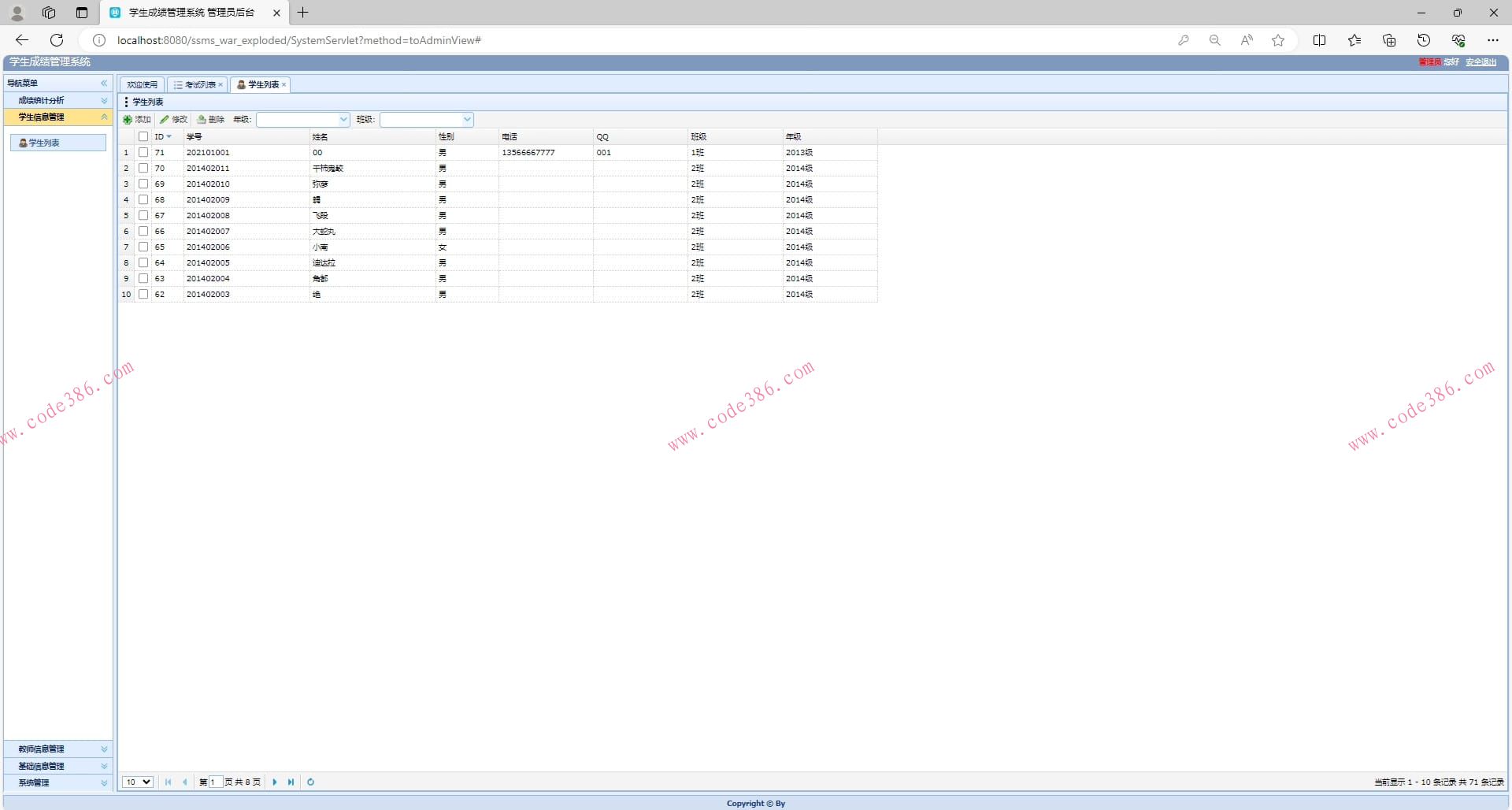Open a new browser tab
This screenshot has height=810, width=1512.
pos(302,13)
